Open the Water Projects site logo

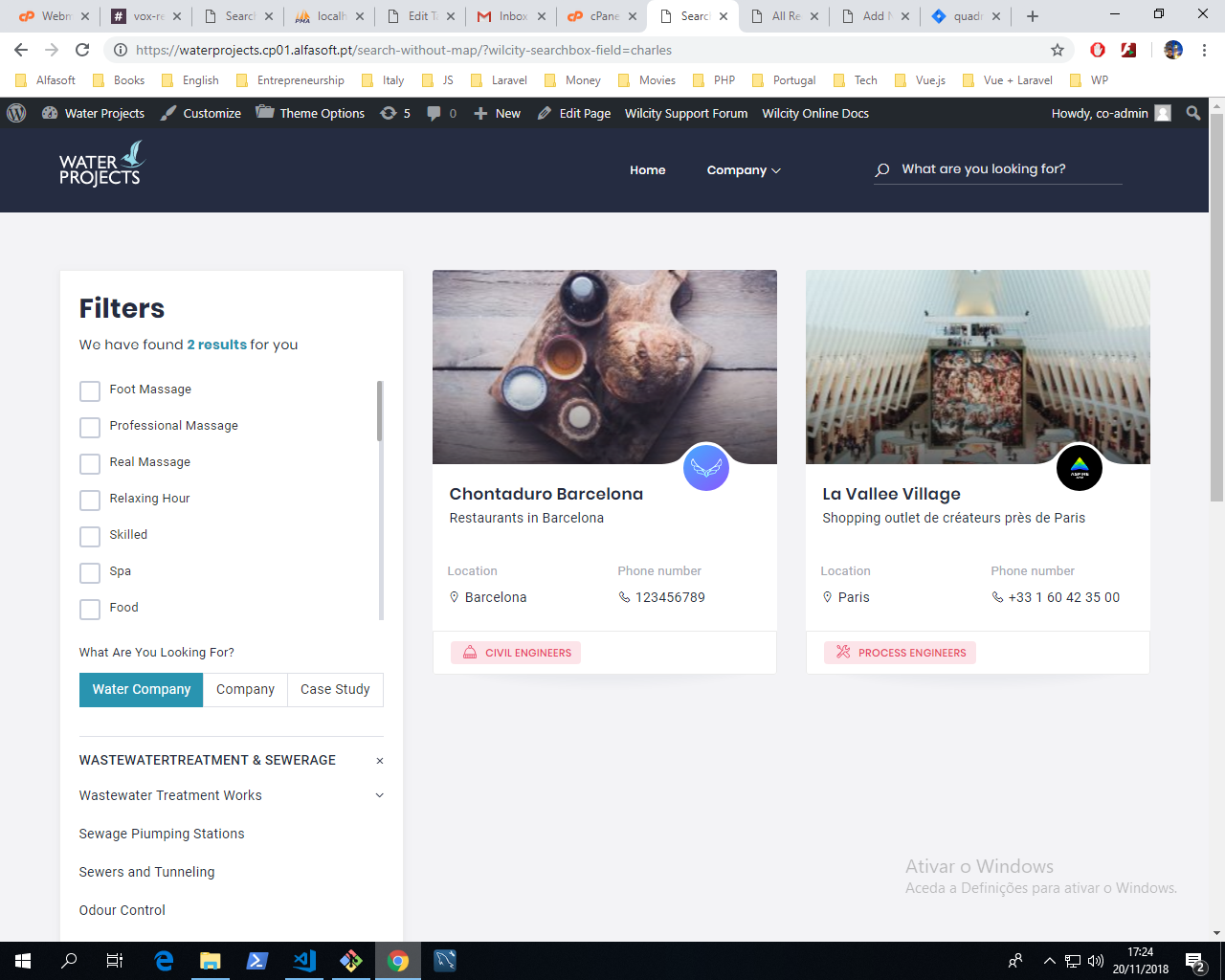pos(100,165)
